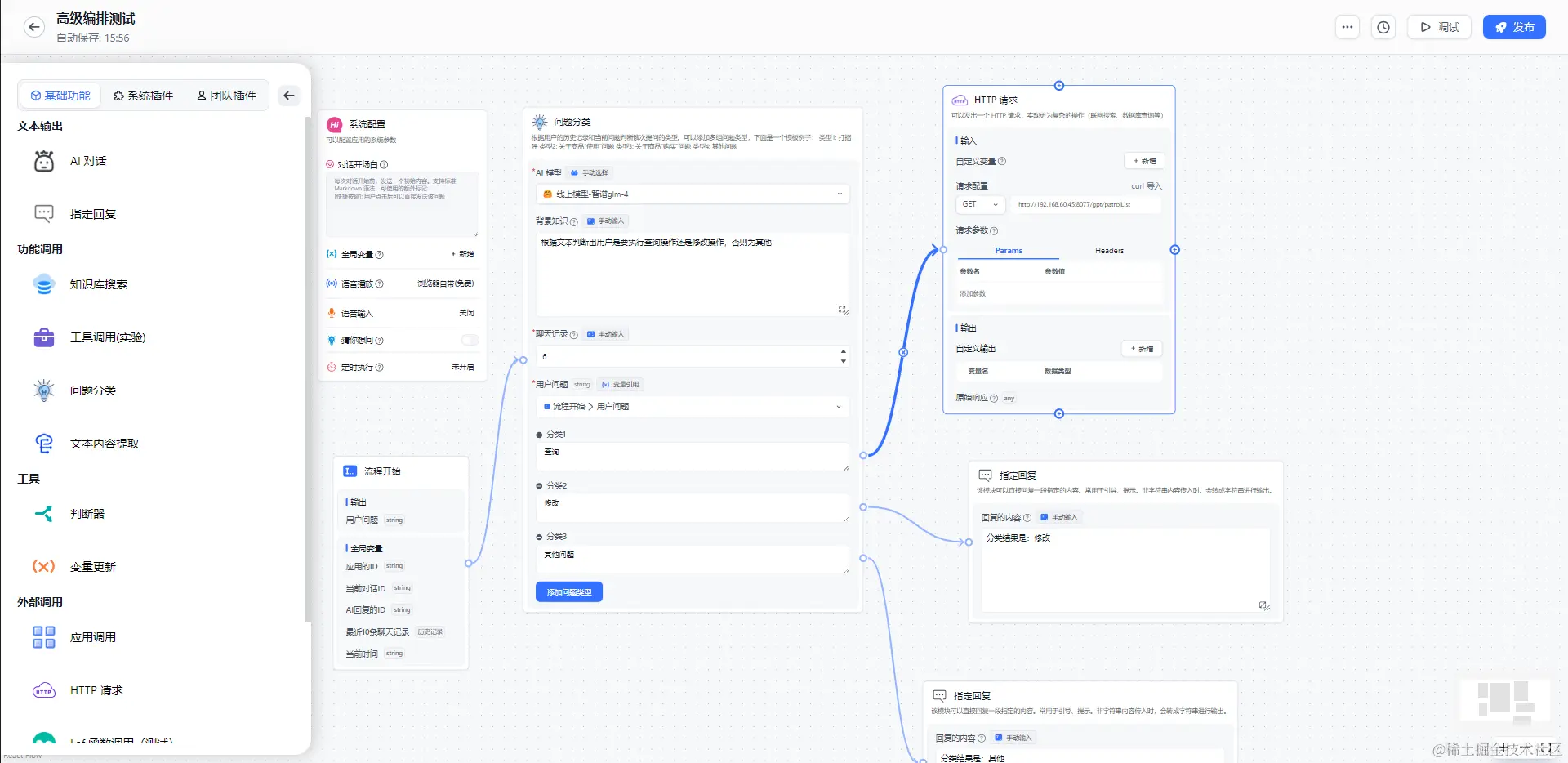Click help icon next to 对话开场白
The height and width of the screenshot is (763, 1568).
(384, 164)
